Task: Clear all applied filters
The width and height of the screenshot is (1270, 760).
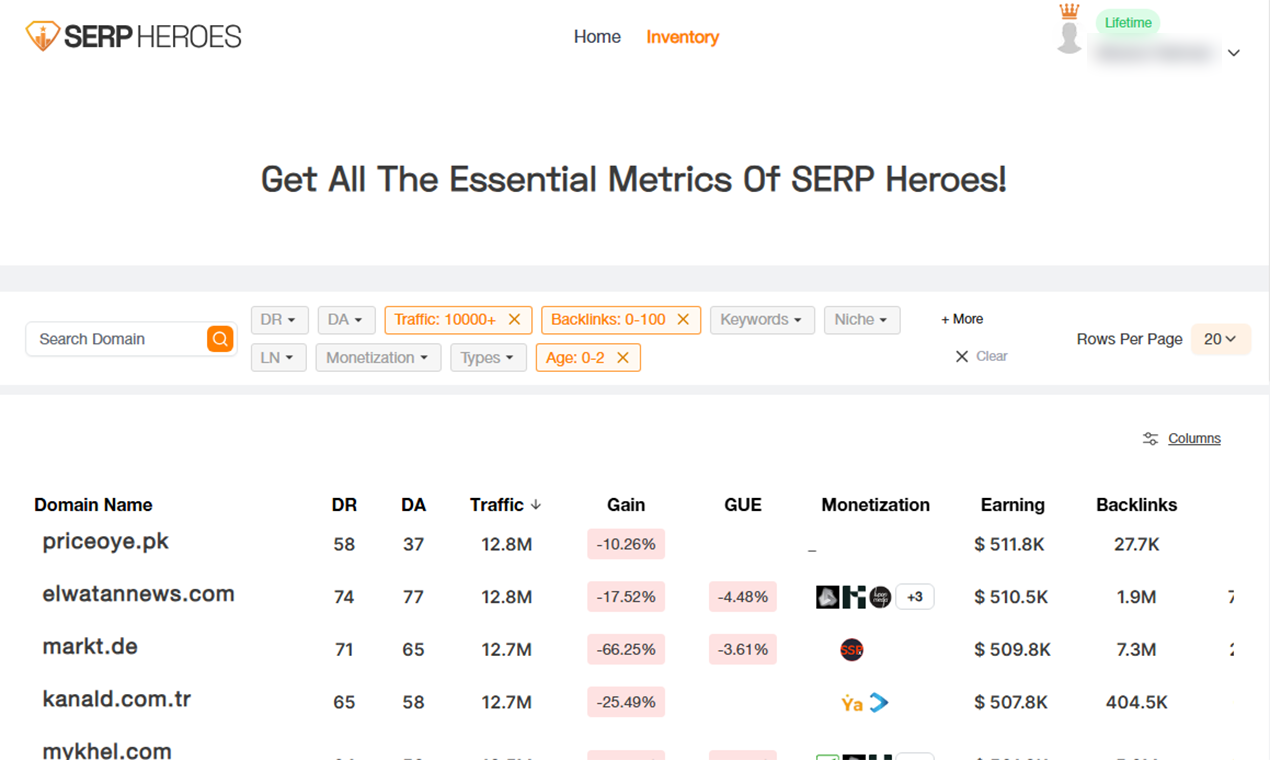Action: (x=981, y=356)
